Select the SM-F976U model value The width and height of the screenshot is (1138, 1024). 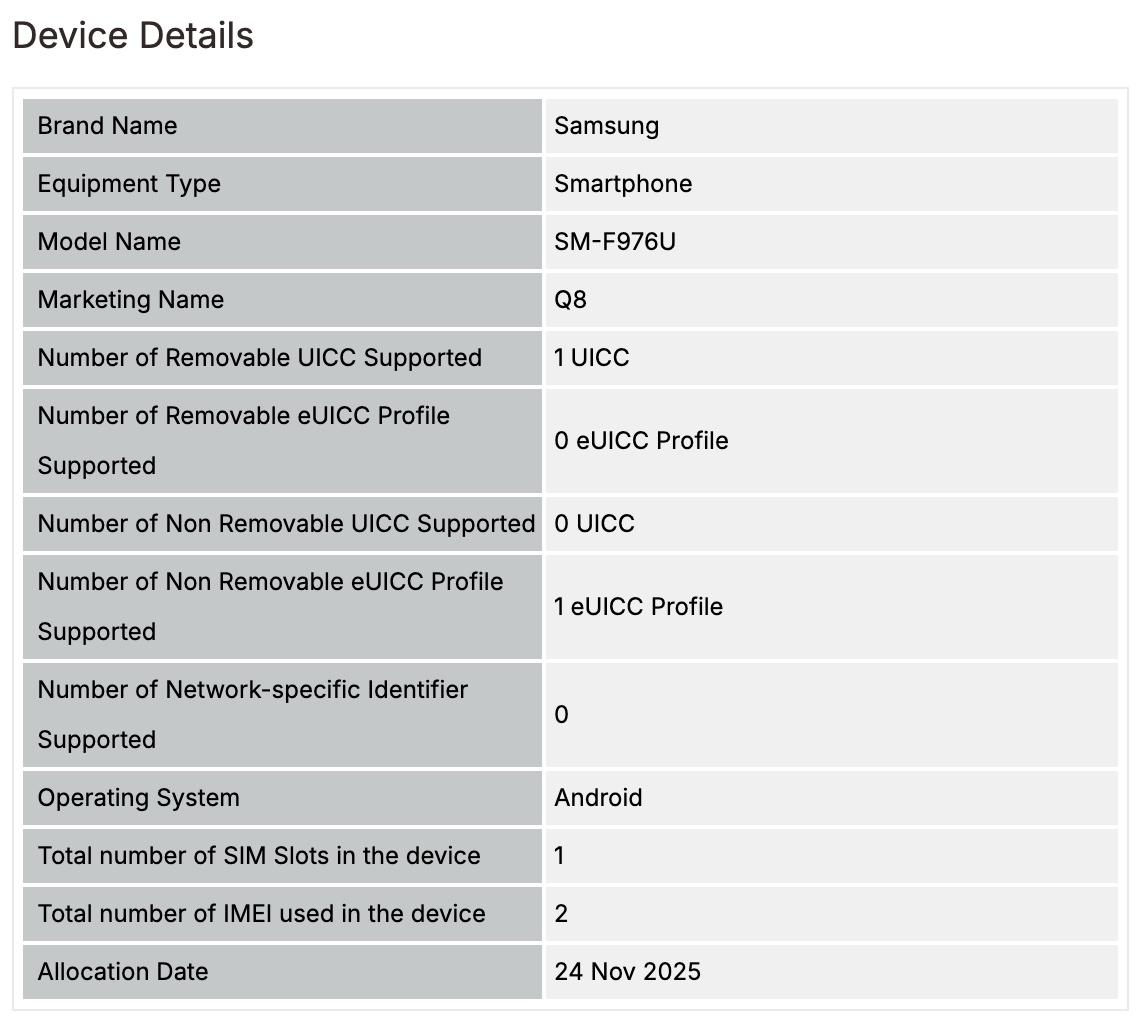tap(615, 242)
